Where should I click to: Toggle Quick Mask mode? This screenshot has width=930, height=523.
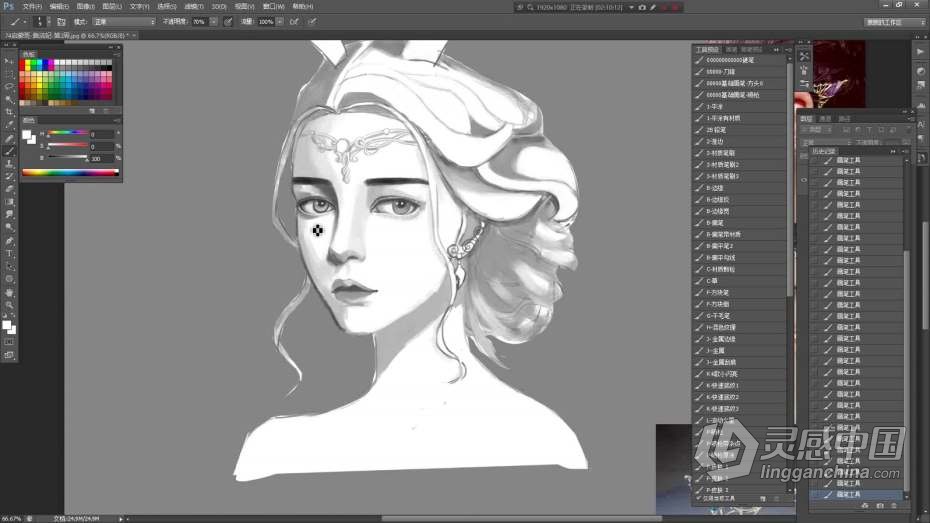[9, 342]
